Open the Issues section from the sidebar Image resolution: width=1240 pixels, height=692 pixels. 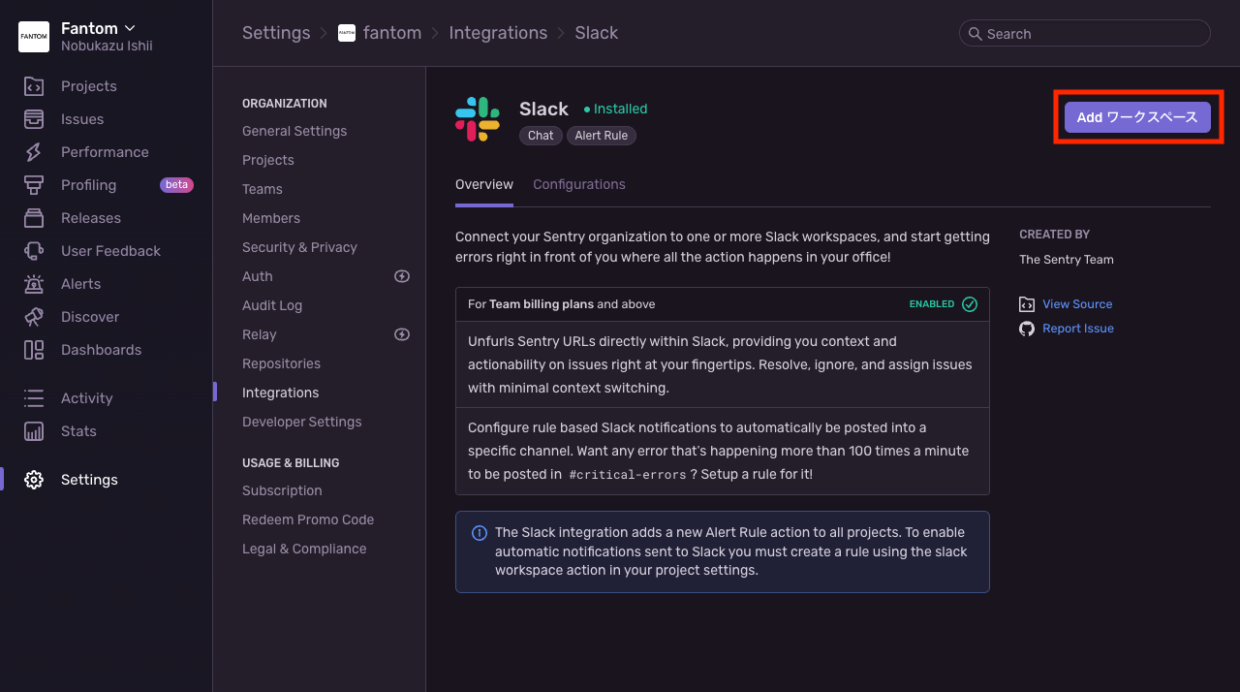(x=34, y=118)
